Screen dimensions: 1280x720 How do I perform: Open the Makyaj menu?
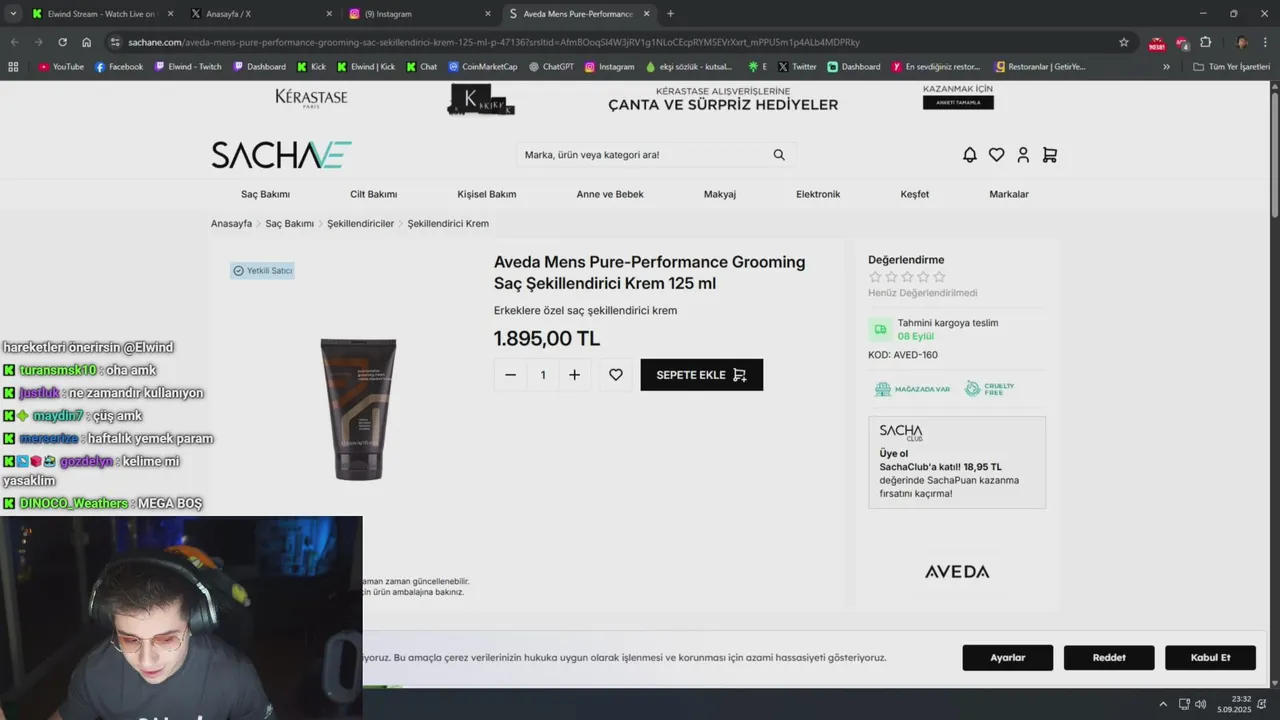coord(720,194)
